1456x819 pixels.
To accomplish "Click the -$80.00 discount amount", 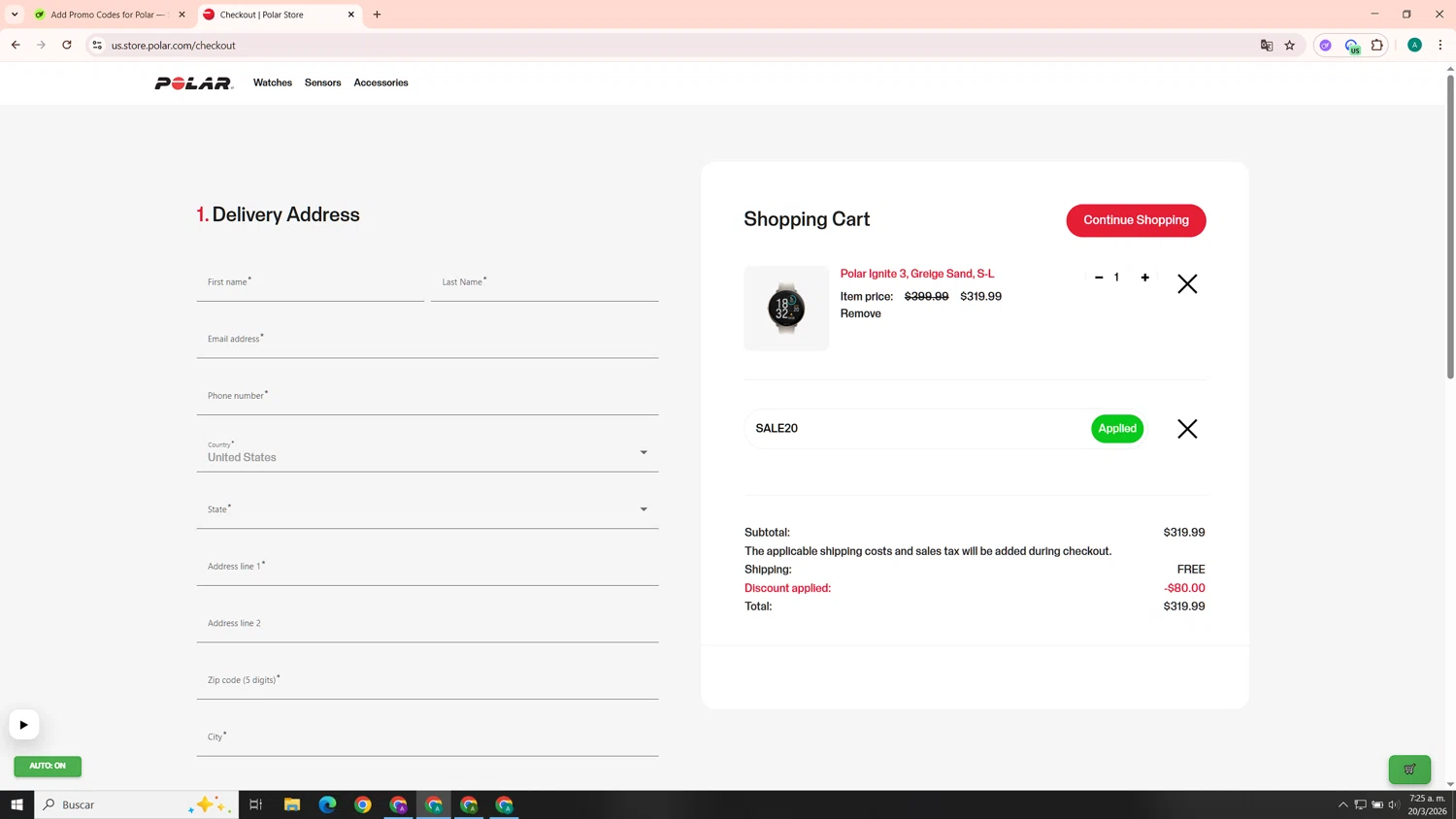I will point(1184,588).
